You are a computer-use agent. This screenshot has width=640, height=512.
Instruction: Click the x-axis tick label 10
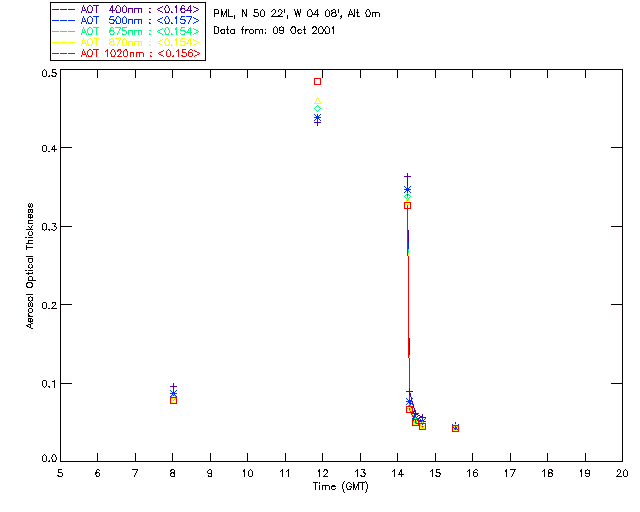click(247, 473)
